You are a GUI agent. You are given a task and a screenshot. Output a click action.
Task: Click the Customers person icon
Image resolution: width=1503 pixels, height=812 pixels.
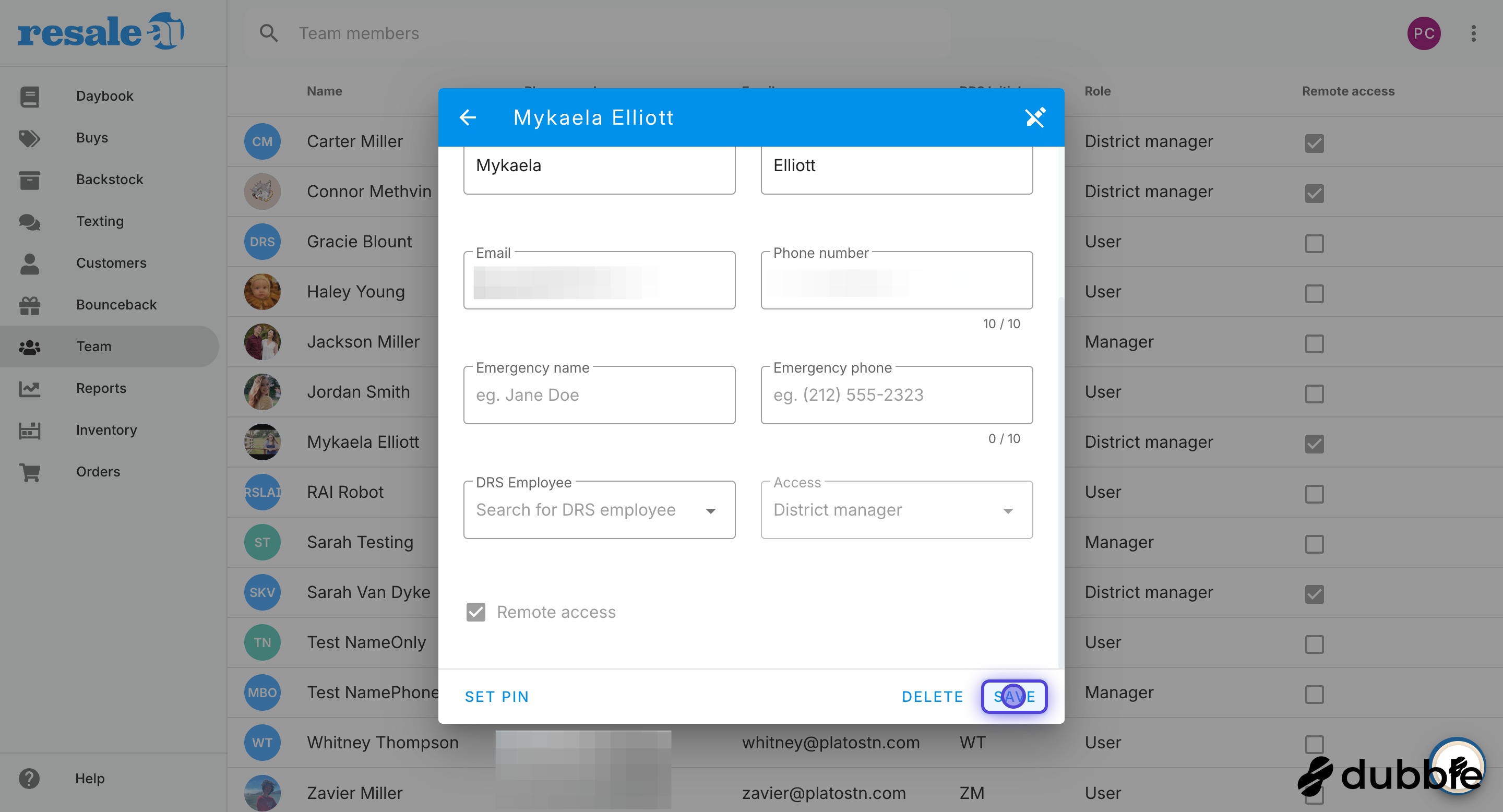29,264
